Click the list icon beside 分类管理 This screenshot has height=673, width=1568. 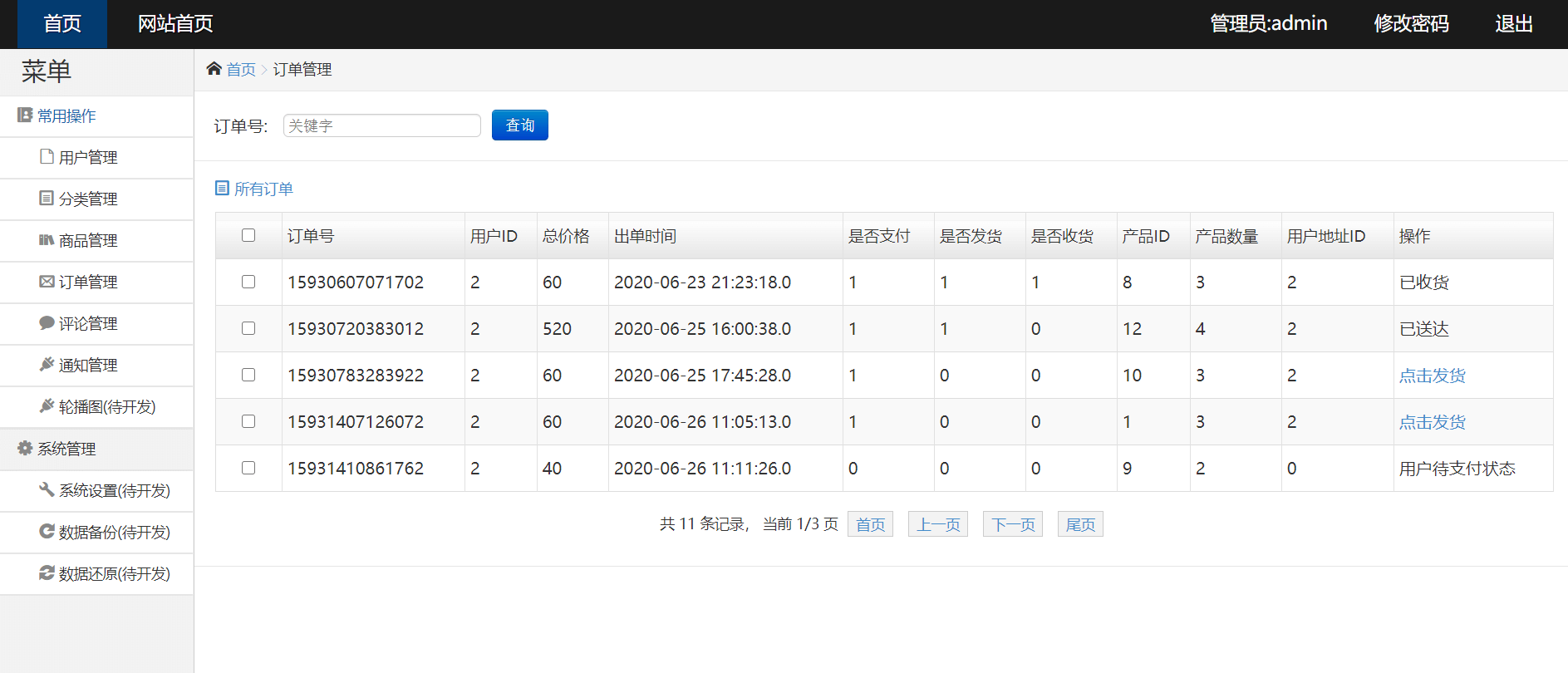pos(47,198)
